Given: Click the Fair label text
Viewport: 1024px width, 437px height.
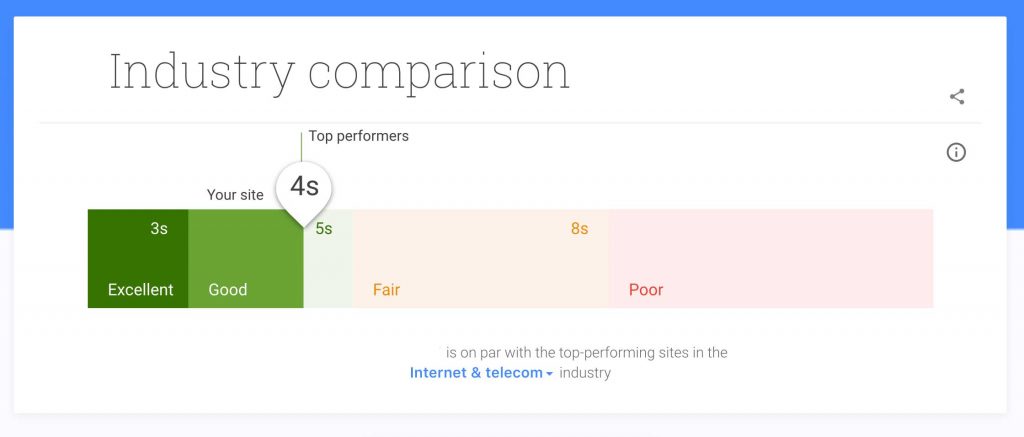Looking at the screenshot, I should coord(387,289).
